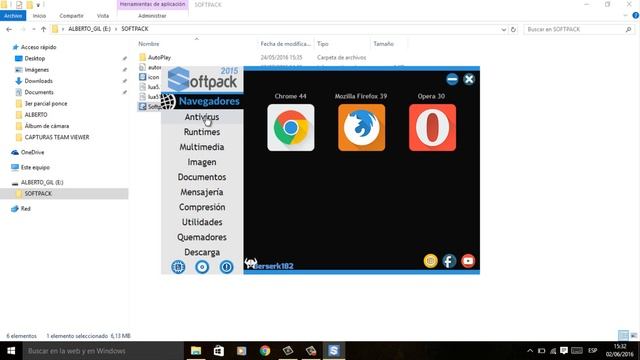
Task: Click the yellow round icon next to Facebook
Action: coord(430,261)
